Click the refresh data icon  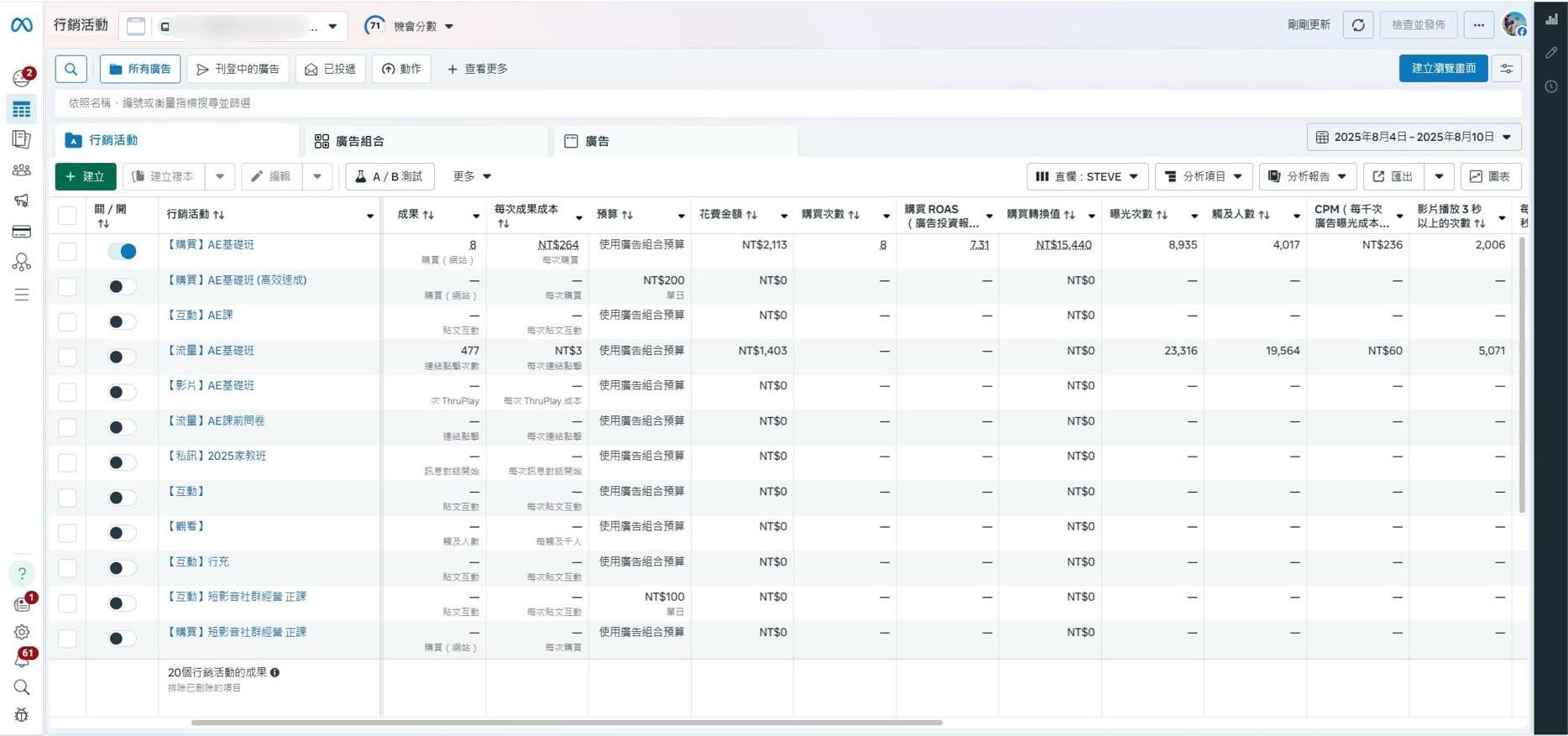1358,25
